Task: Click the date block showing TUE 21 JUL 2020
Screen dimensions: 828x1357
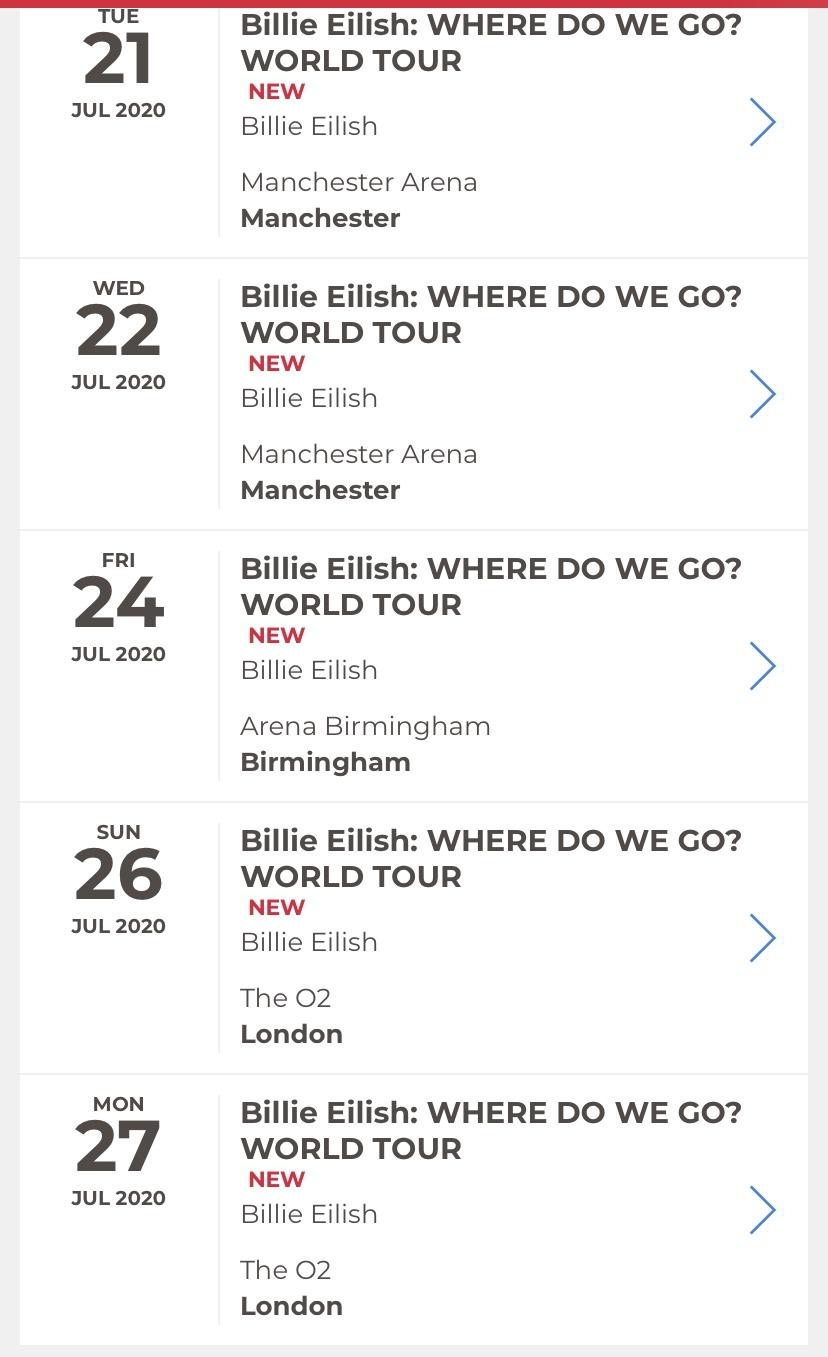Action: 118,64
